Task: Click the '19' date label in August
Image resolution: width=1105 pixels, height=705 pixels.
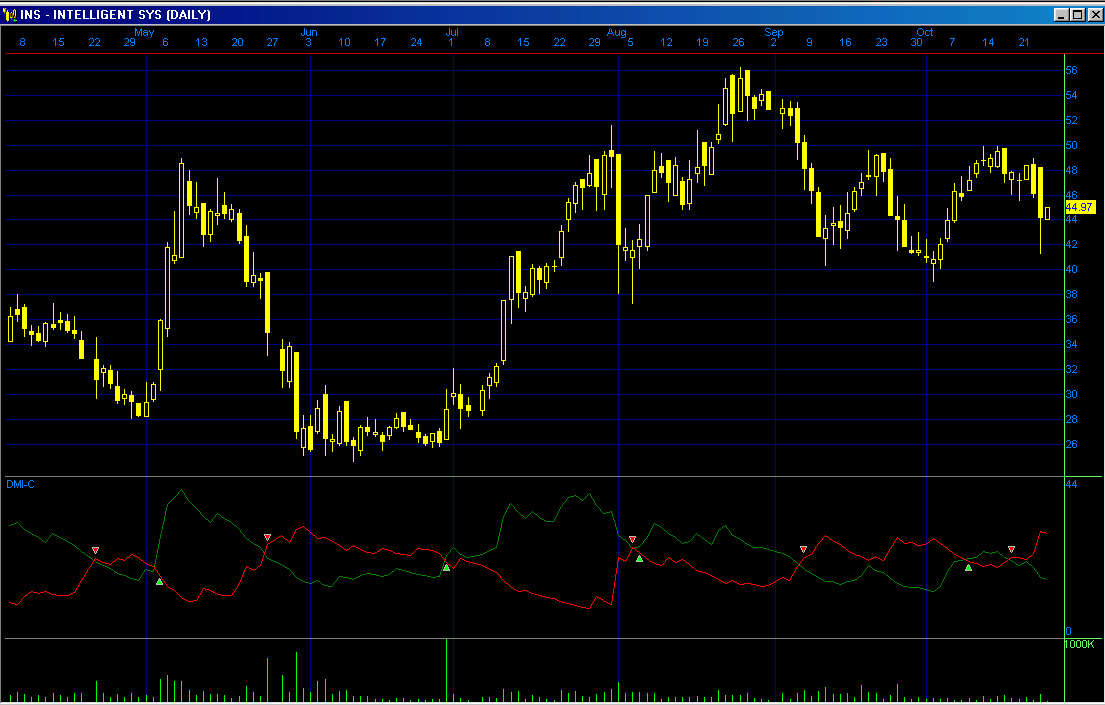Action: click(x=702, y=42)
